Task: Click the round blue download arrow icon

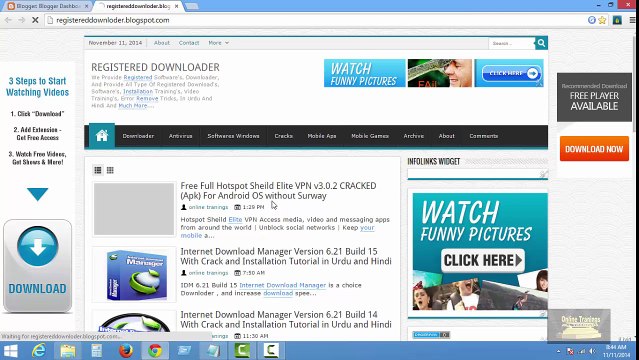Action: (x=37, y=246)
